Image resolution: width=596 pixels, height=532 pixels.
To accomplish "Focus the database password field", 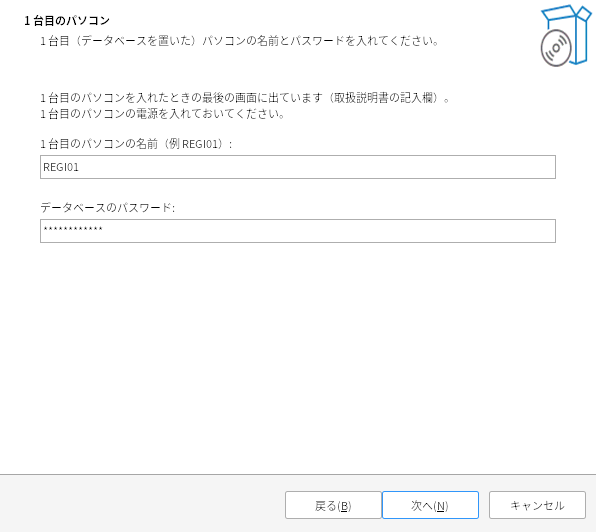I will (x=298, y=231).
